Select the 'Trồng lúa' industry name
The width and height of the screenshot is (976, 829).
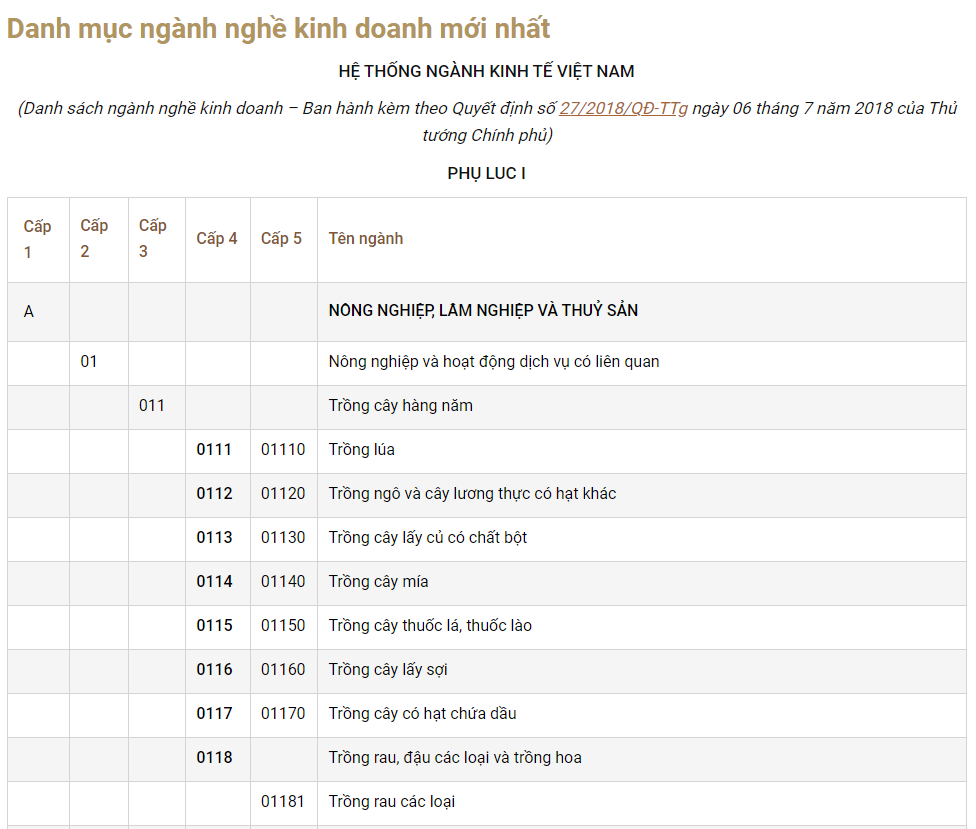(362, 450)
